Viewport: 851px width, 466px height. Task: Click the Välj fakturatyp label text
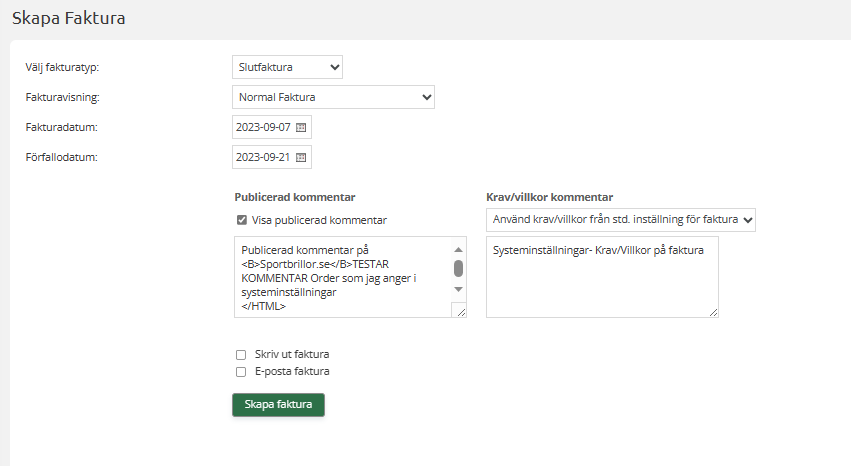click(69, 68)
